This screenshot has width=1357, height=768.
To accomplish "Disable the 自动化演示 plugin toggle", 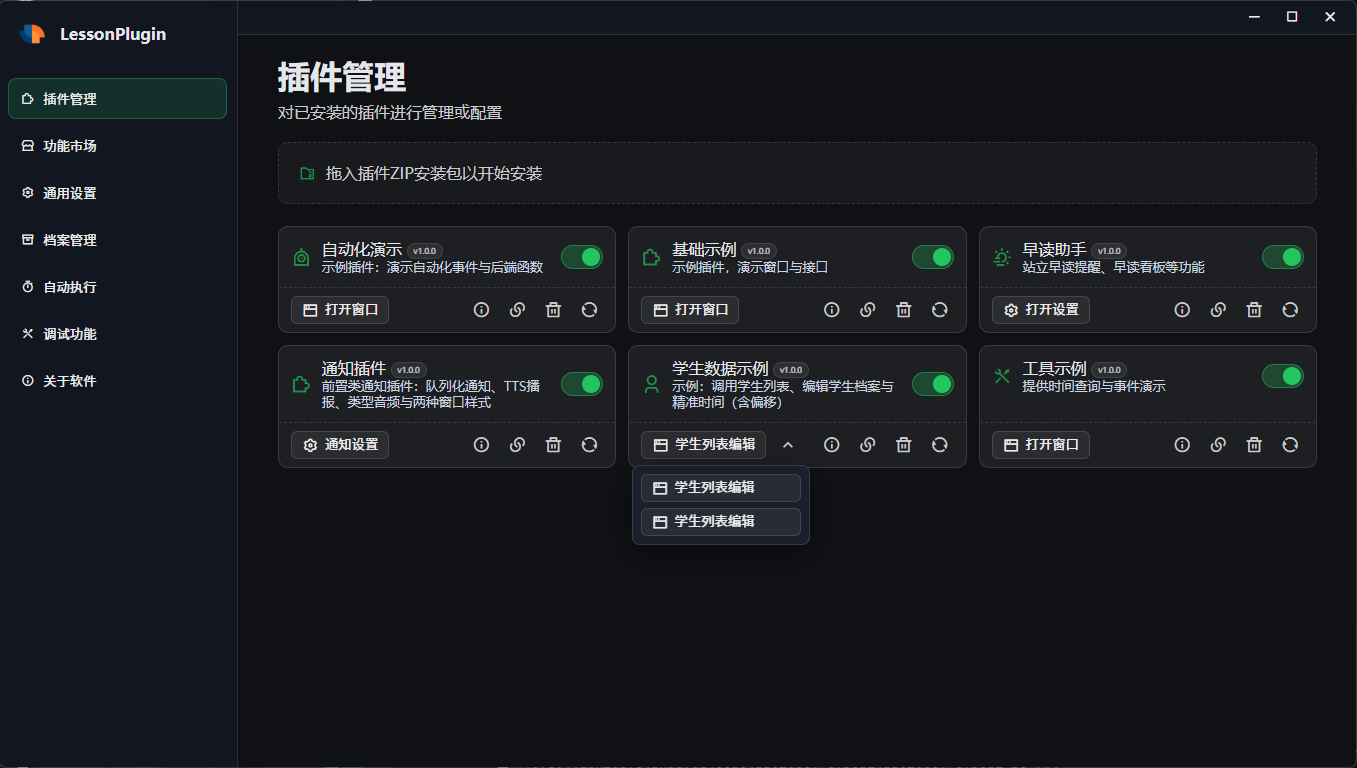I will click(582, 257).
